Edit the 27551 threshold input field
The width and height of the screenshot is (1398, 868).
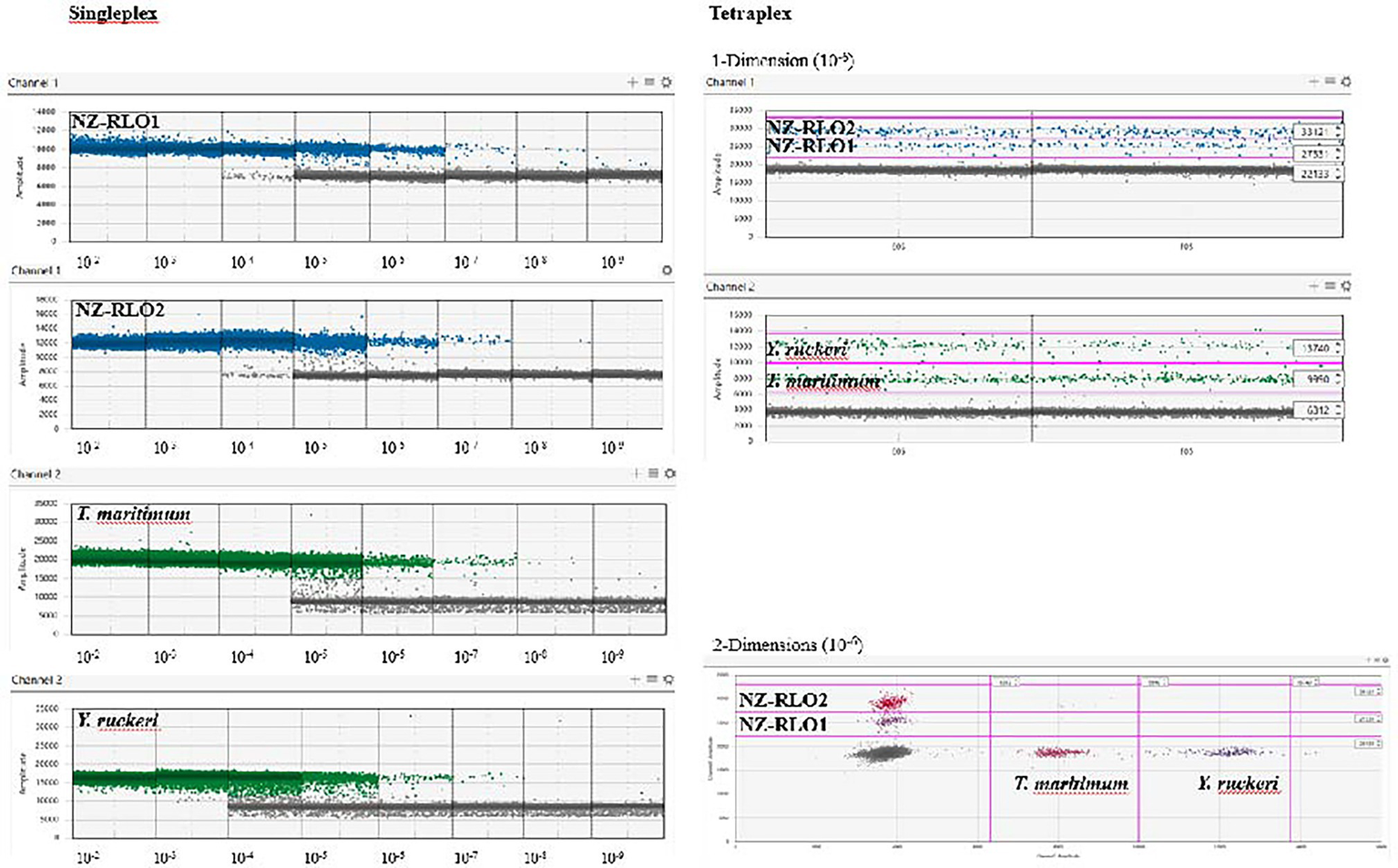point(1316,155)
